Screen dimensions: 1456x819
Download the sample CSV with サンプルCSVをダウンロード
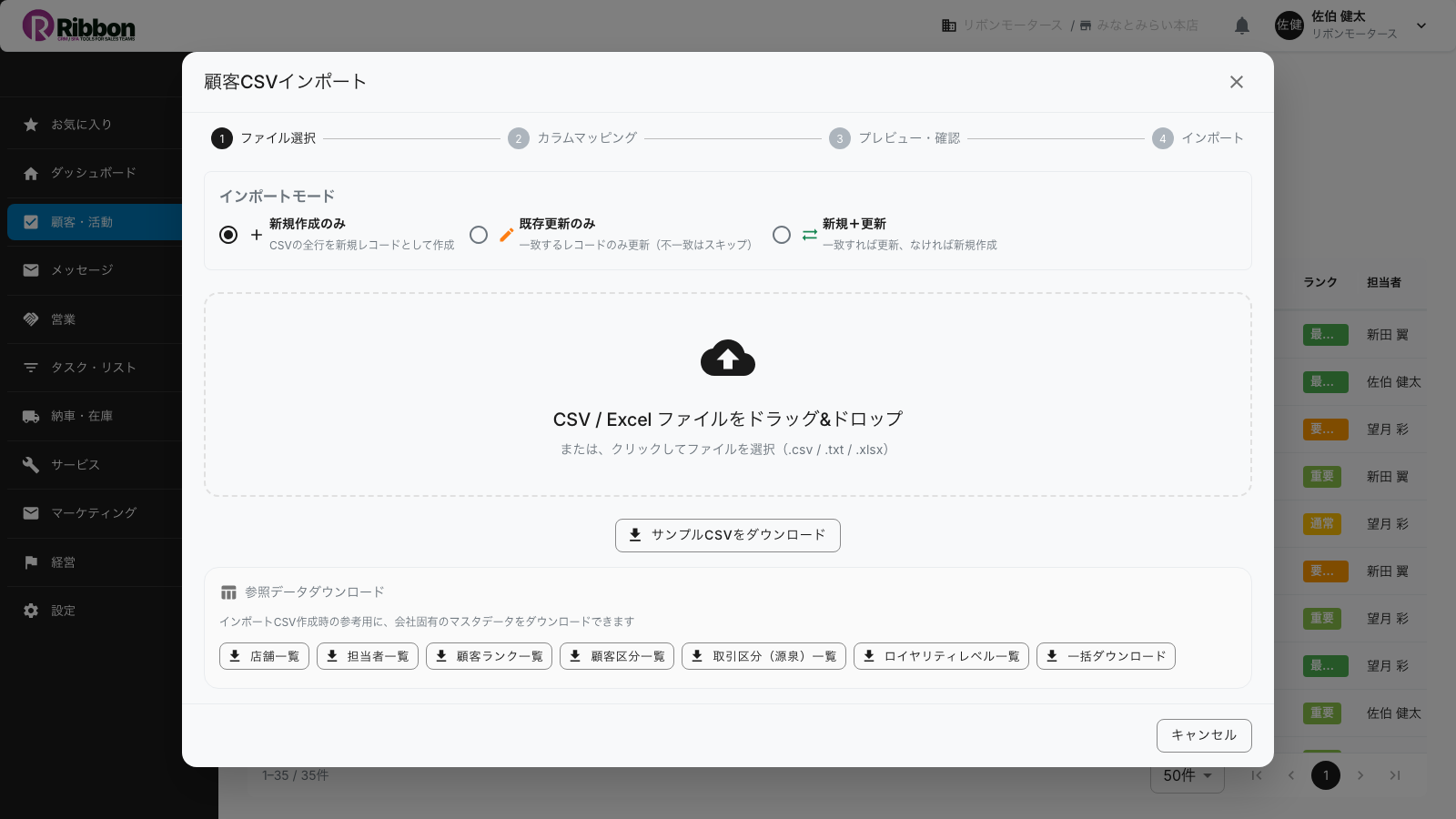pos(728,535)
